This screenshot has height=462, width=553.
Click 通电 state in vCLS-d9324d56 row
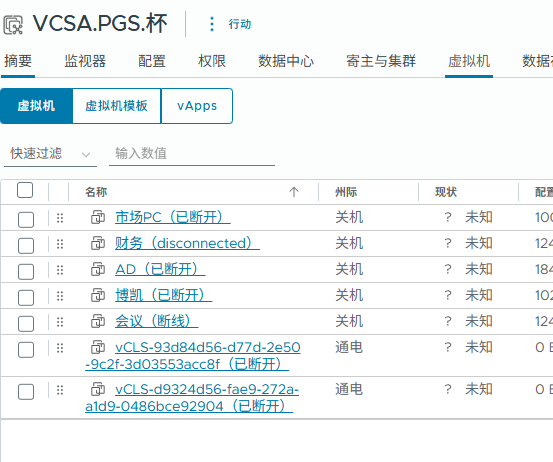349,389
